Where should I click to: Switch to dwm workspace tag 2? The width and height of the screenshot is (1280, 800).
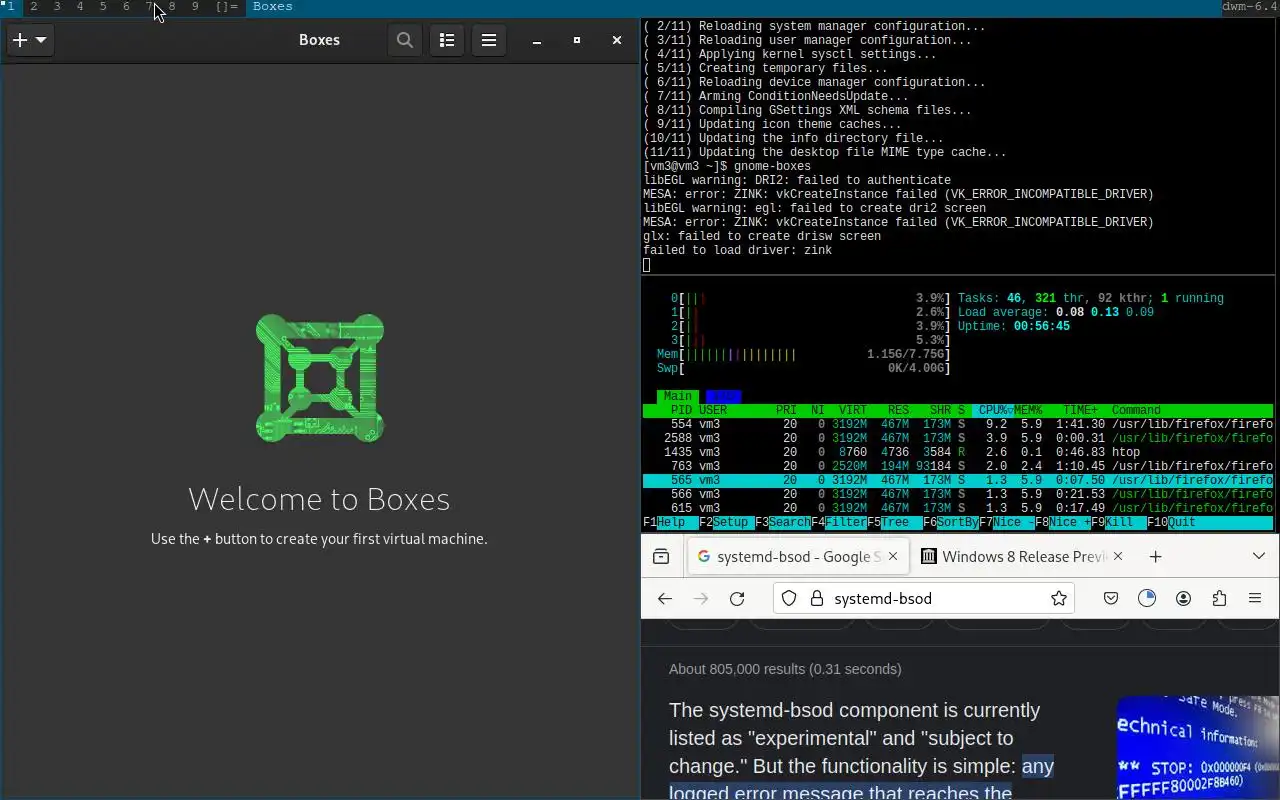coord(34,7)
